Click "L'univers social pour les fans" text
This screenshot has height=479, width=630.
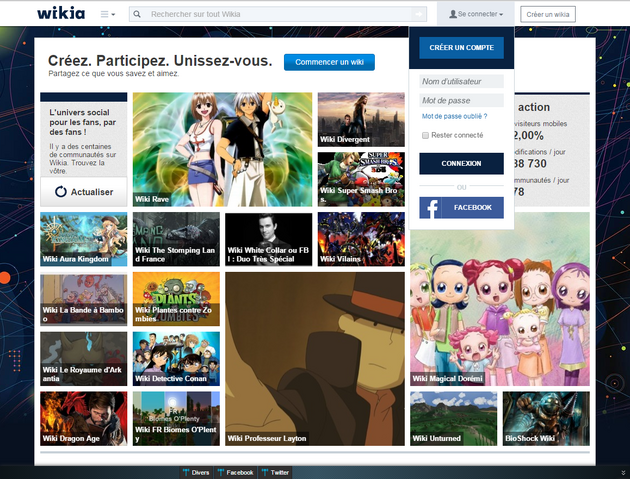[83, 122]
